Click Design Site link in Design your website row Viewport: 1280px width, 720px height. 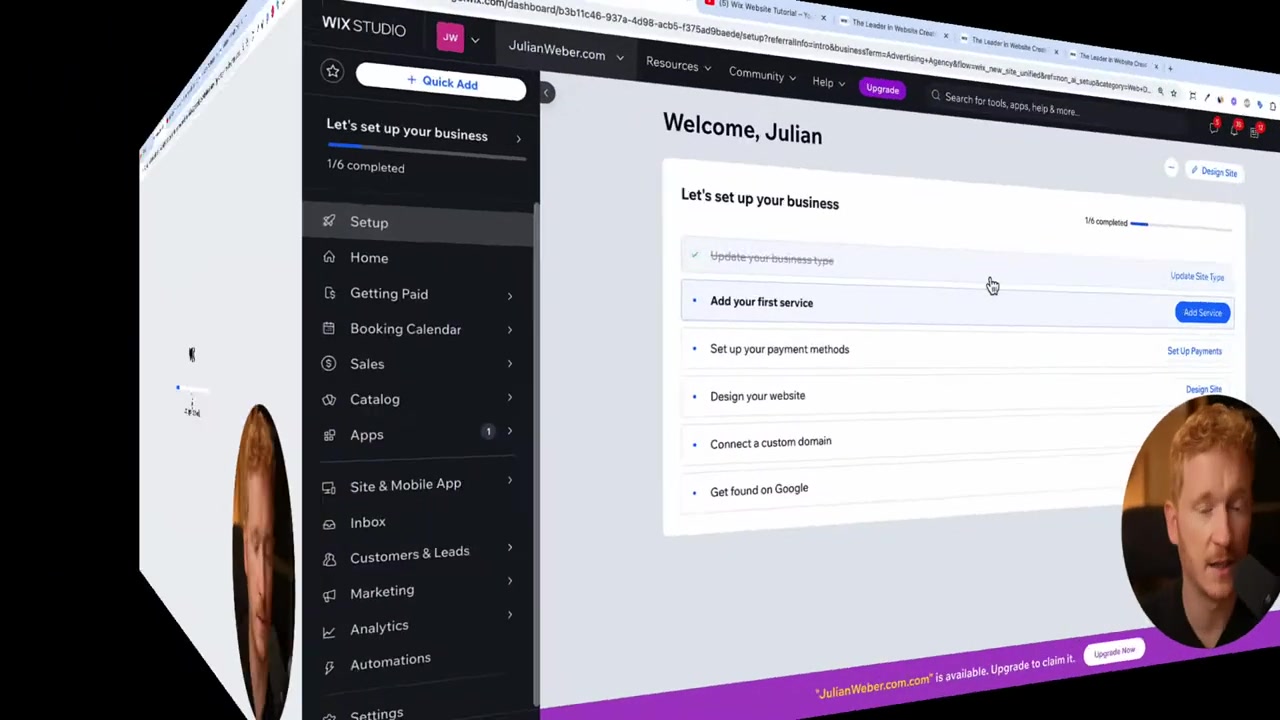click(1203, 389)
